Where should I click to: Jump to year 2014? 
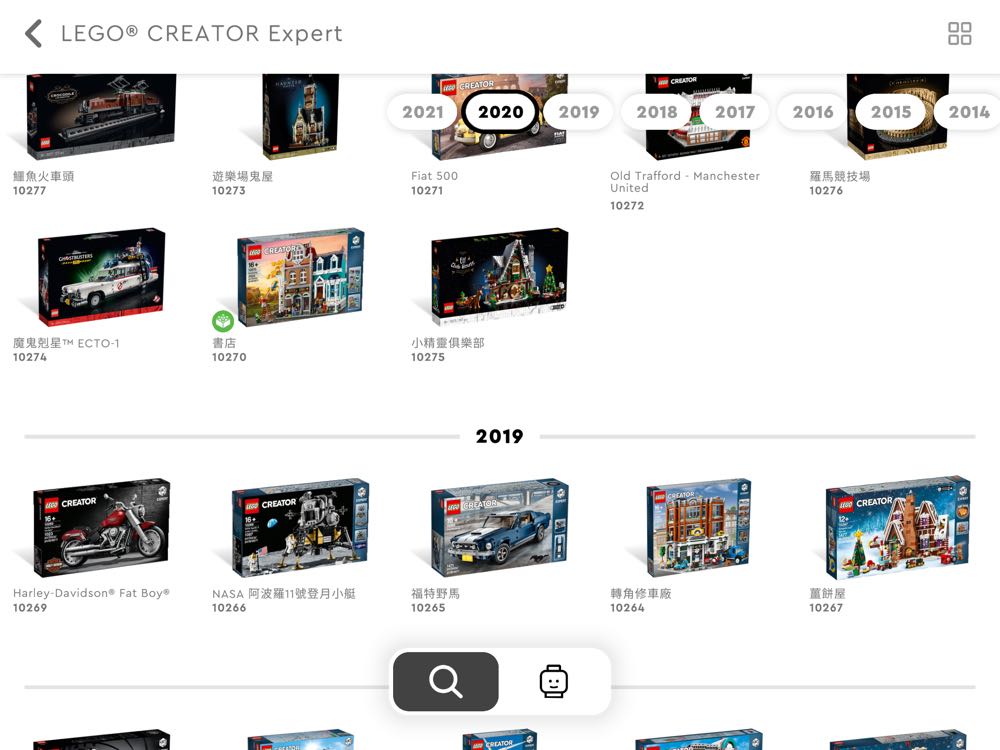[x=968, y=112]
